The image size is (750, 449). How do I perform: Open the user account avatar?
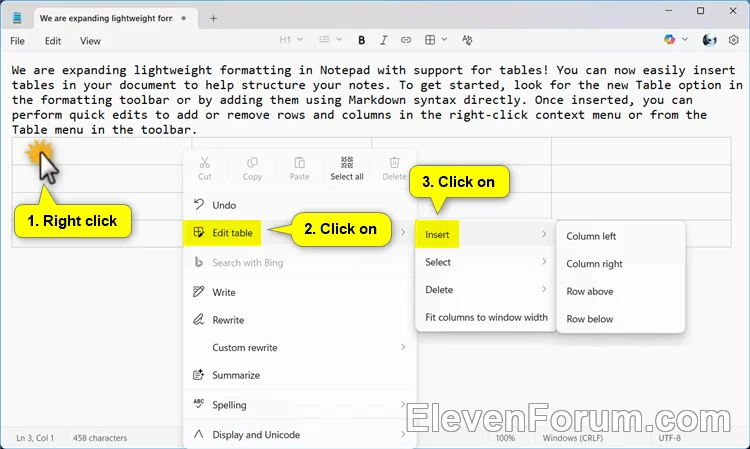[x=709, y=40]
